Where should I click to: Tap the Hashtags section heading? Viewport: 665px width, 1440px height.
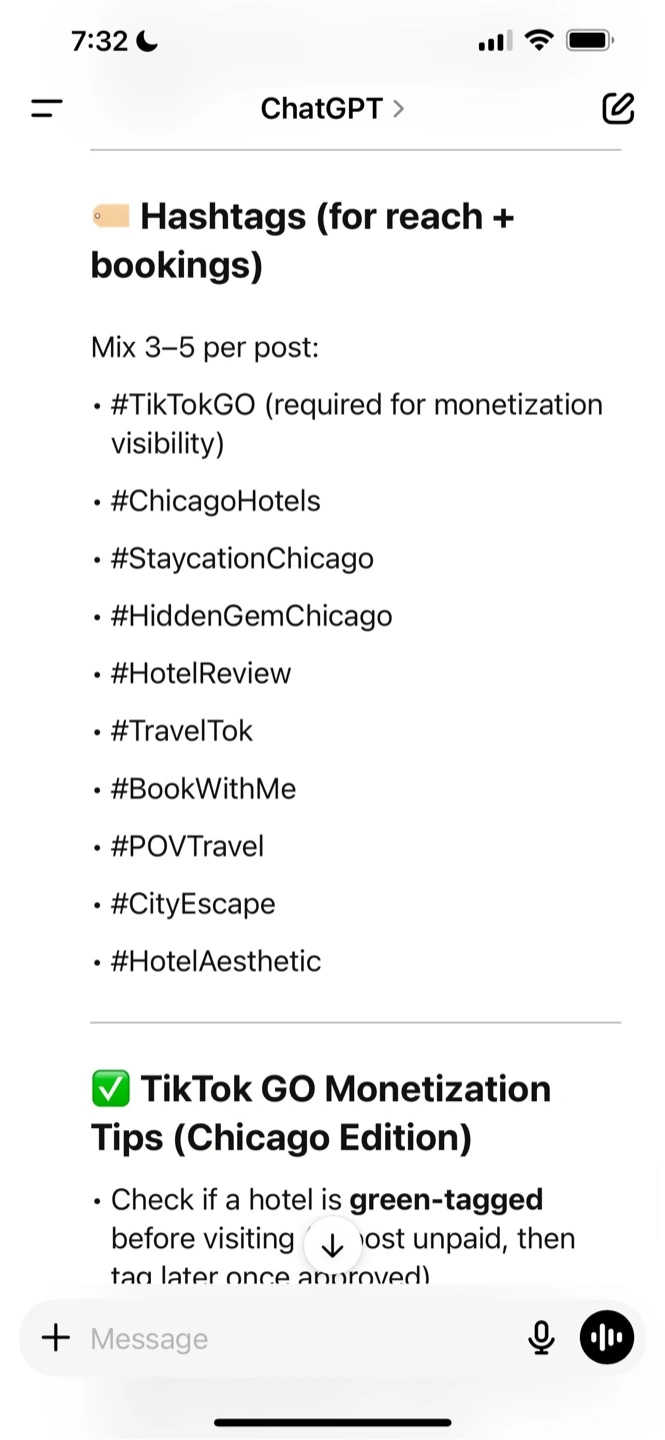pos(303,241)
